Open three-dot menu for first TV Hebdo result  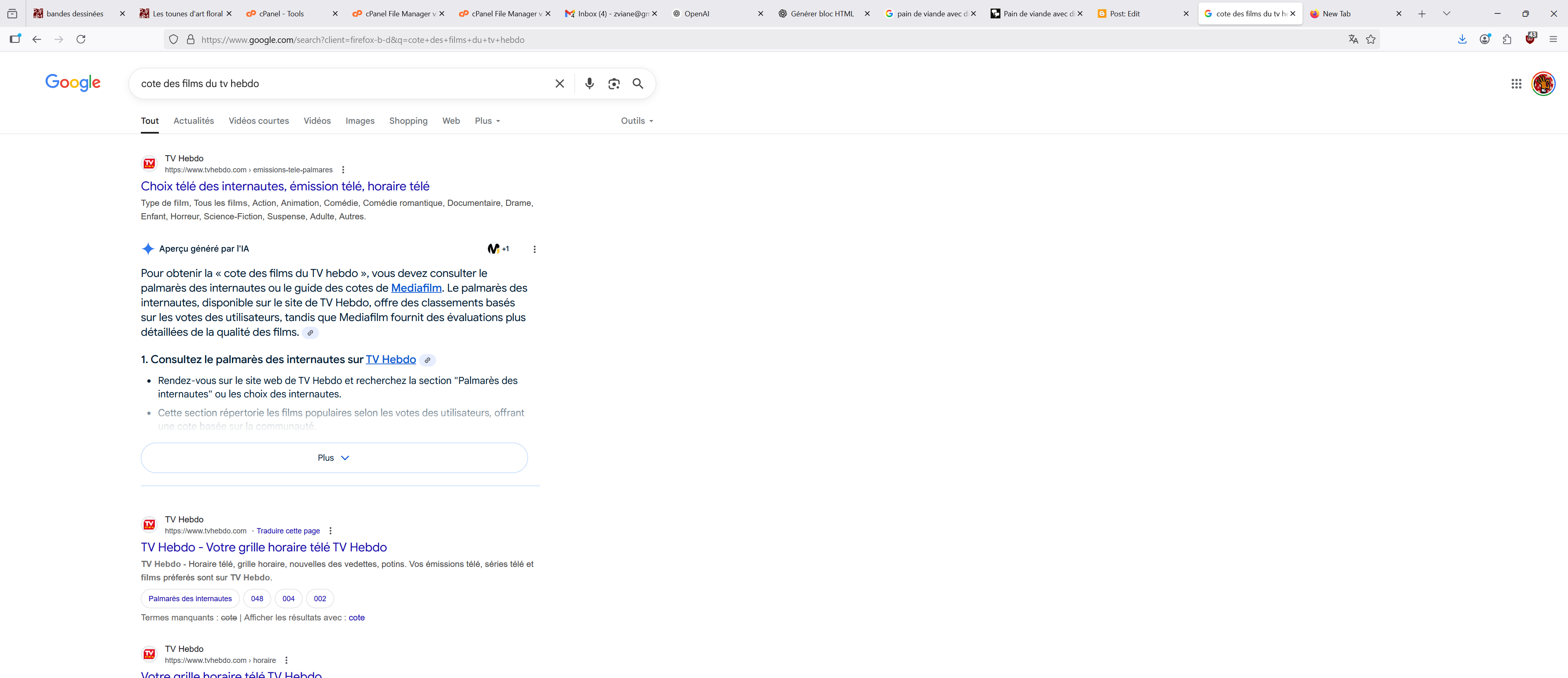click(x=343, y=170)
